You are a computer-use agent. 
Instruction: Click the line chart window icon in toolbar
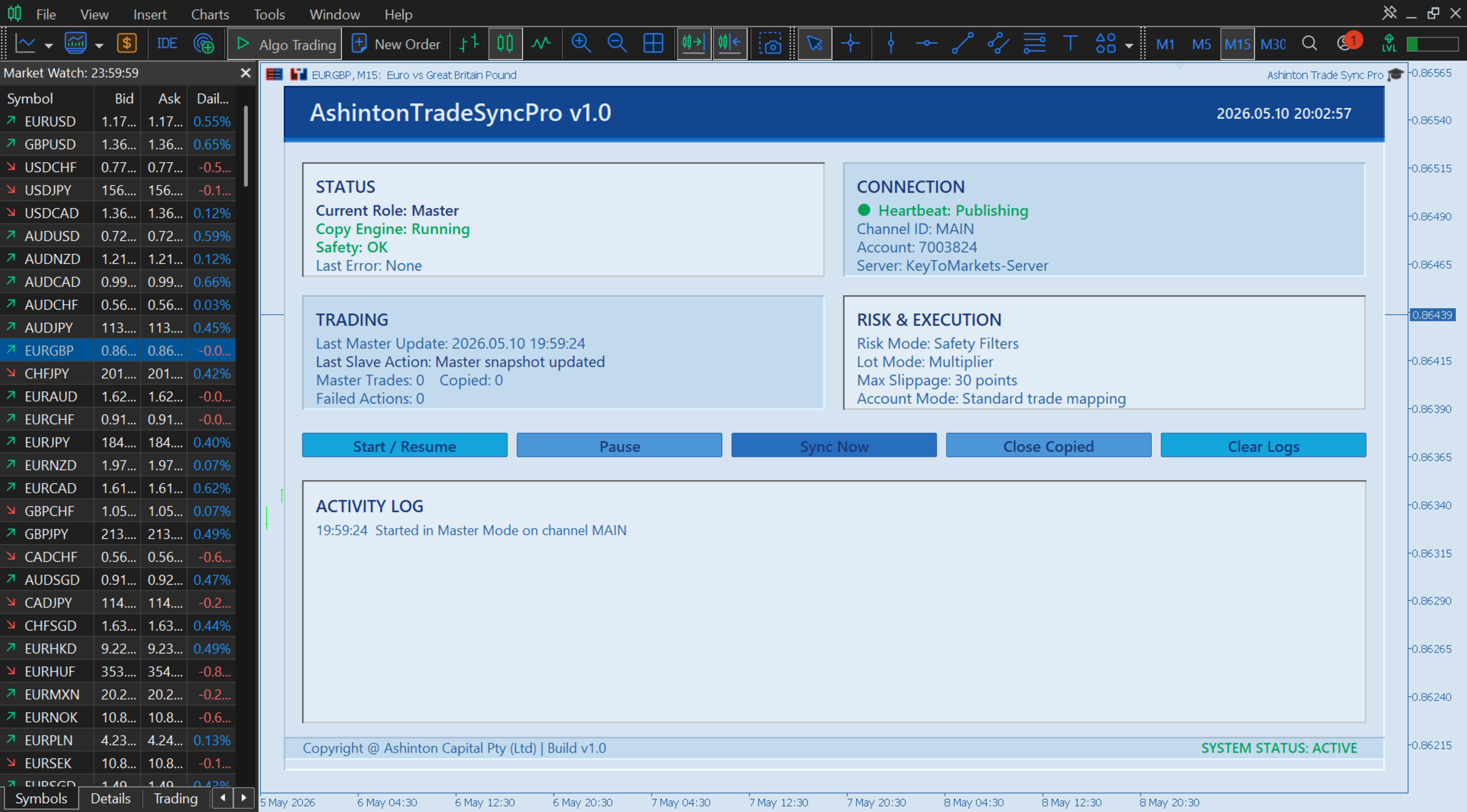click(x=26, y=44)
